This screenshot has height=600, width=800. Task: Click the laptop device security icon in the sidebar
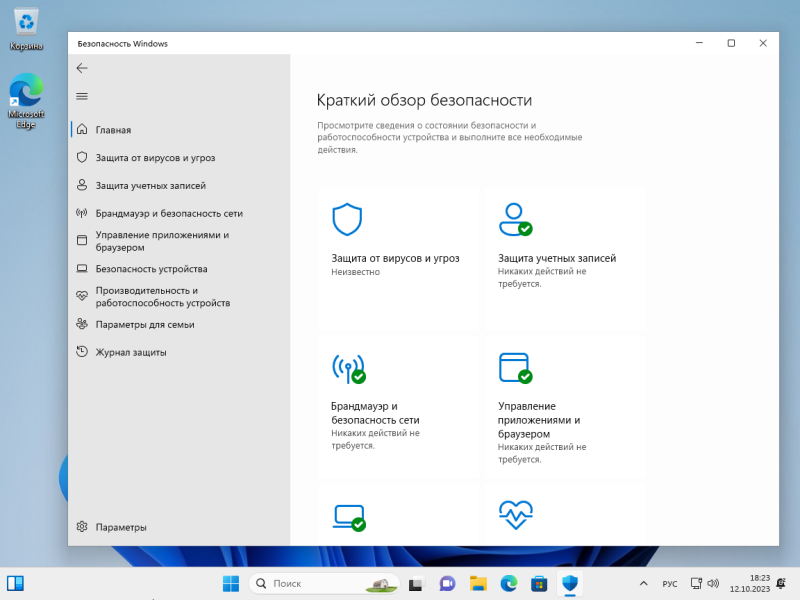pyautogui.click(x=82, y=268)
